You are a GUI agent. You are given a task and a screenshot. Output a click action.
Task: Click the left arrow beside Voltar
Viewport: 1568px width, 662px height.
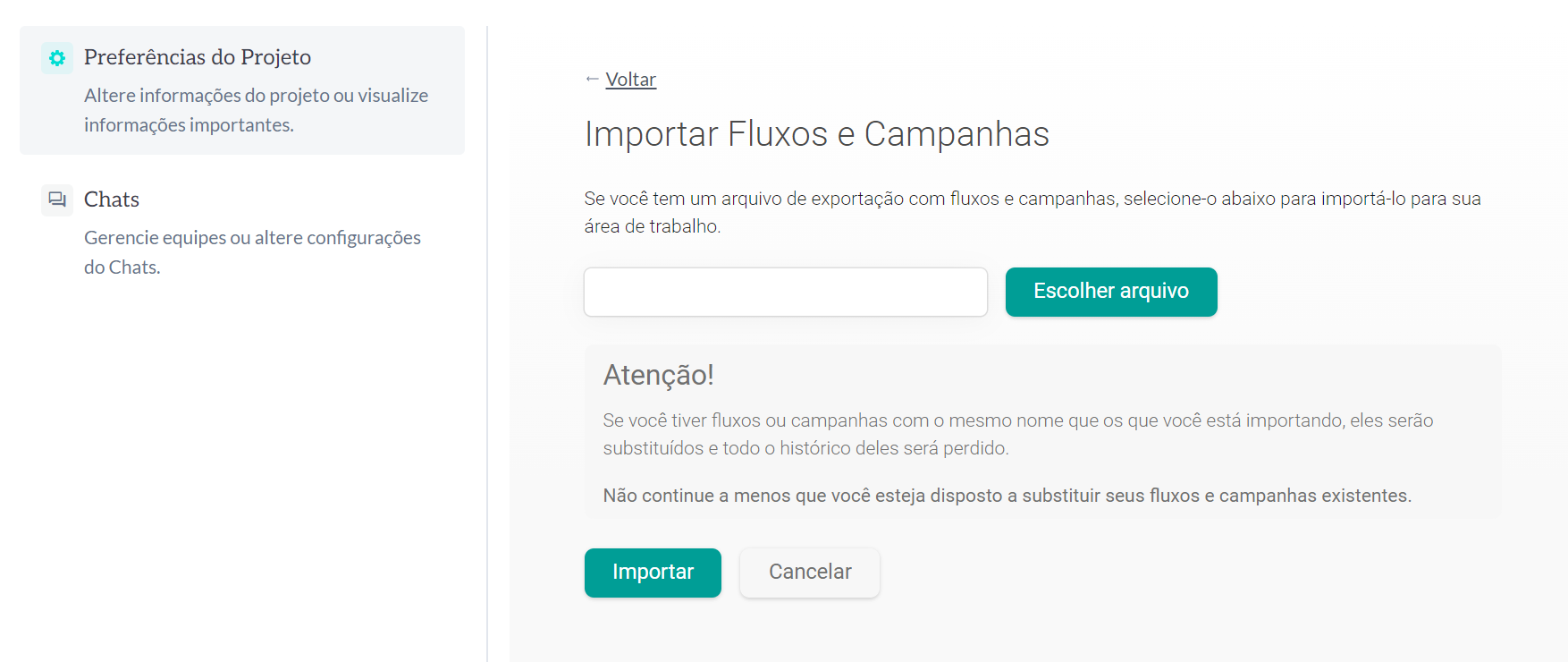pos(592,79)
